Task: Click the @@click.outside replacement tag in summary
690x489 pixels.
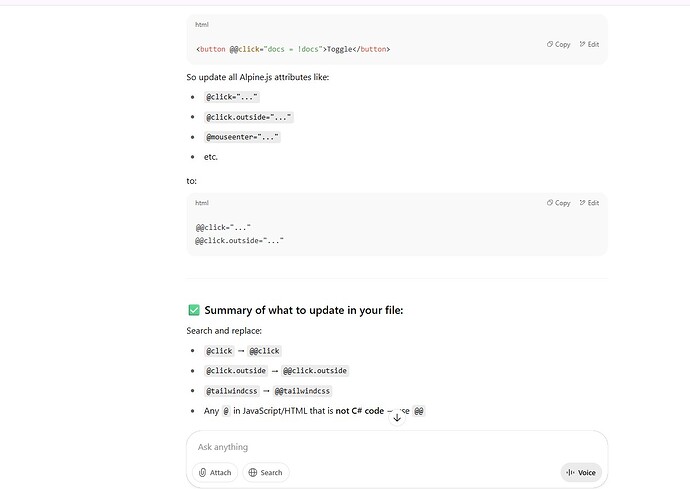Action: pos(315,371)
